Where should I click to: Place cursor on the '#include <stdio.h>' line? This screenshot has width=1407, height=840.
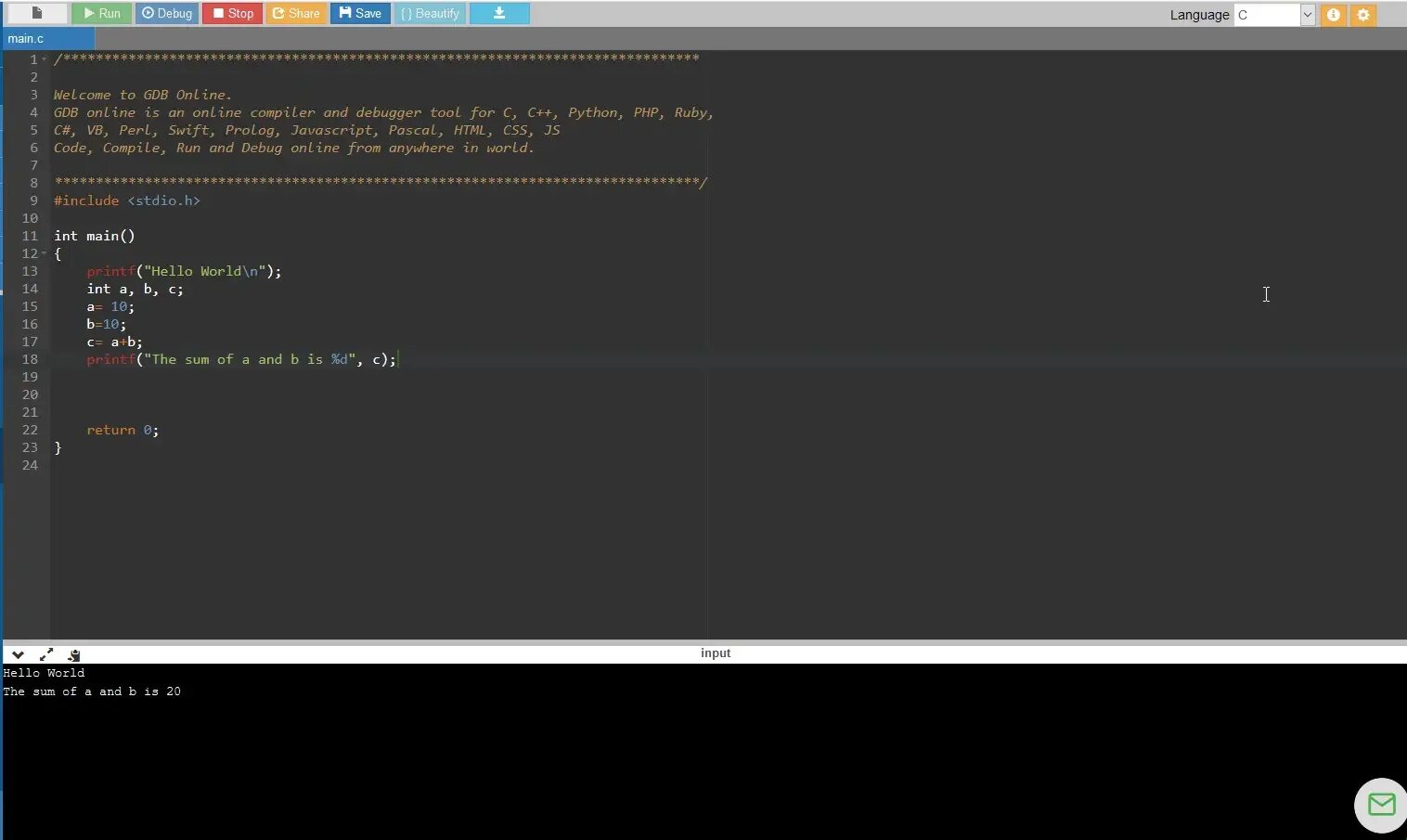coord(127,200)
